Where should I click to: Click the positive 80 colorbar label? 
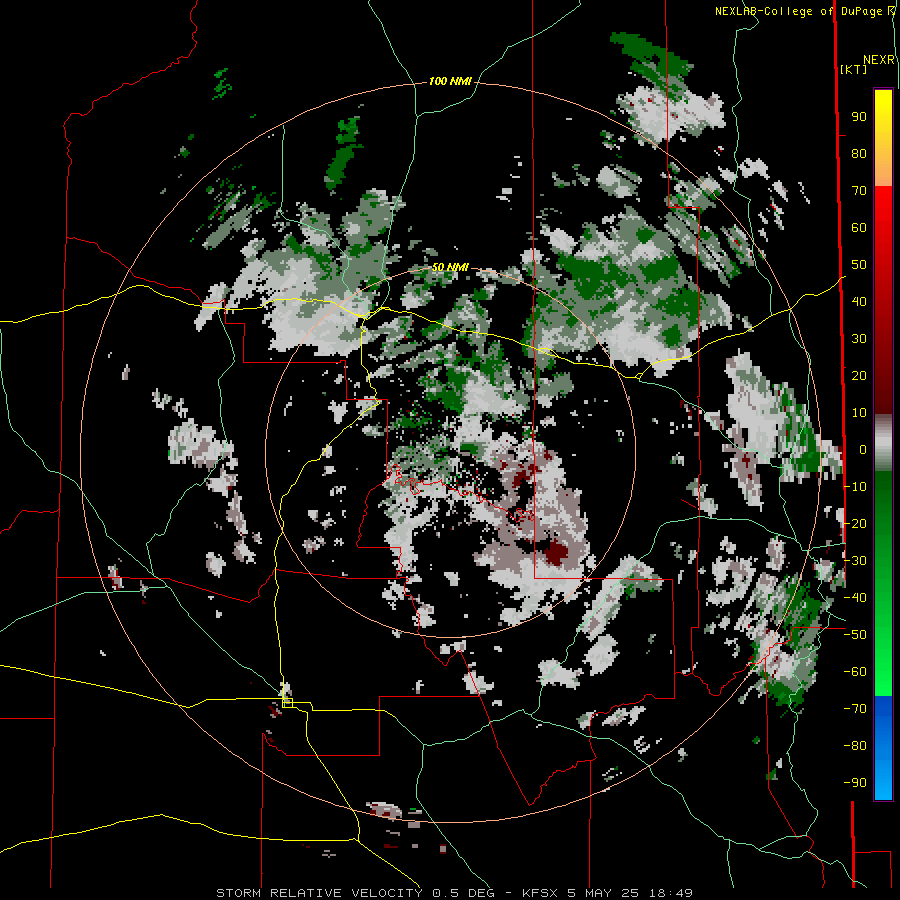[x=859, y=154]
